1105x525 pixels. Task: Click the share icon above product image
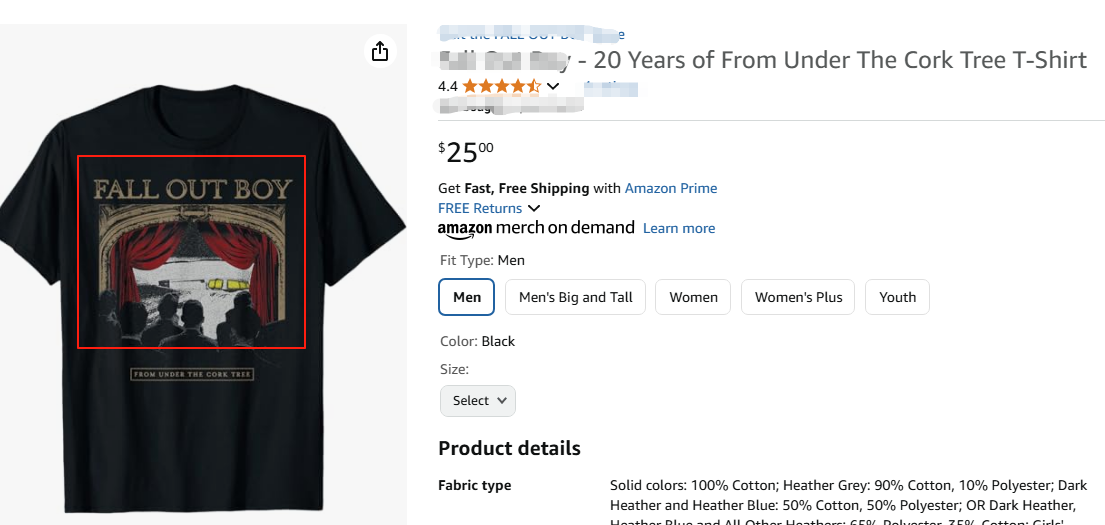[x=379, y=51]
